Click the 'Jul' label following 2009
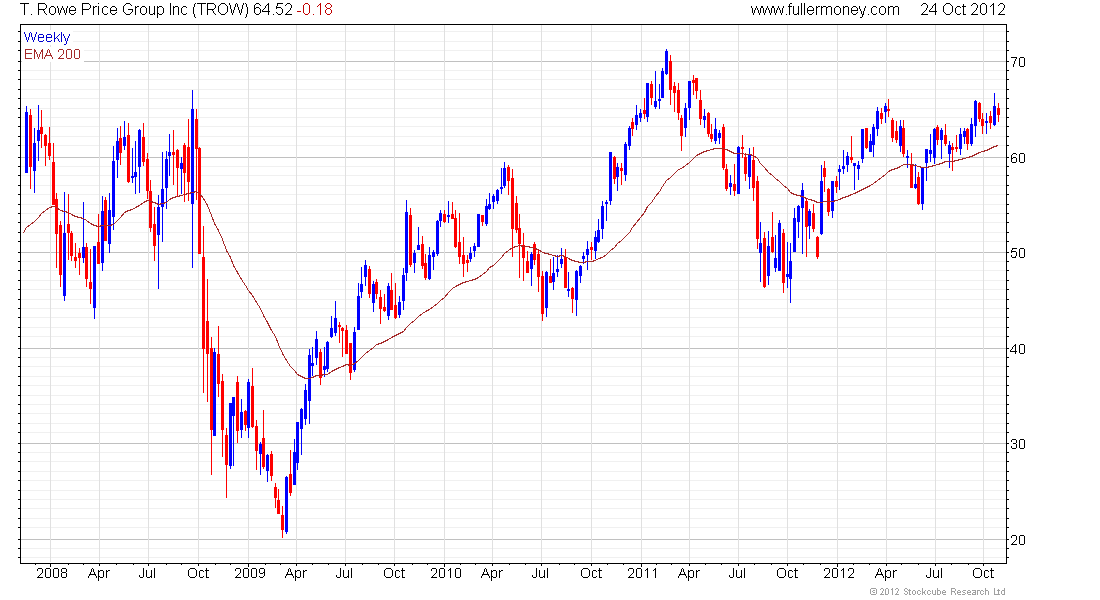The height and width of the screenshot is (600, 1100). pyautogui.click(x=344, y=573)
